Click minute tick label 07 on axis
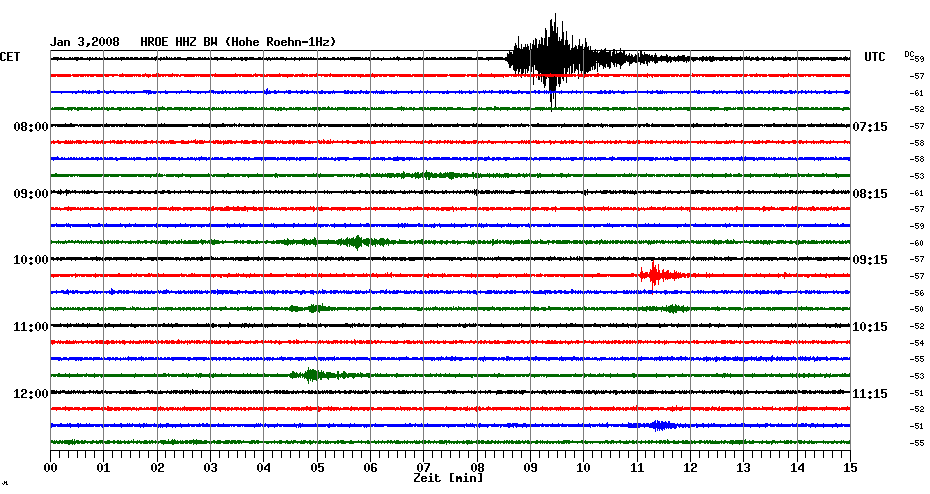Viewport: 930px width, 494px height. pyautogui.click(x=423, y=468)
